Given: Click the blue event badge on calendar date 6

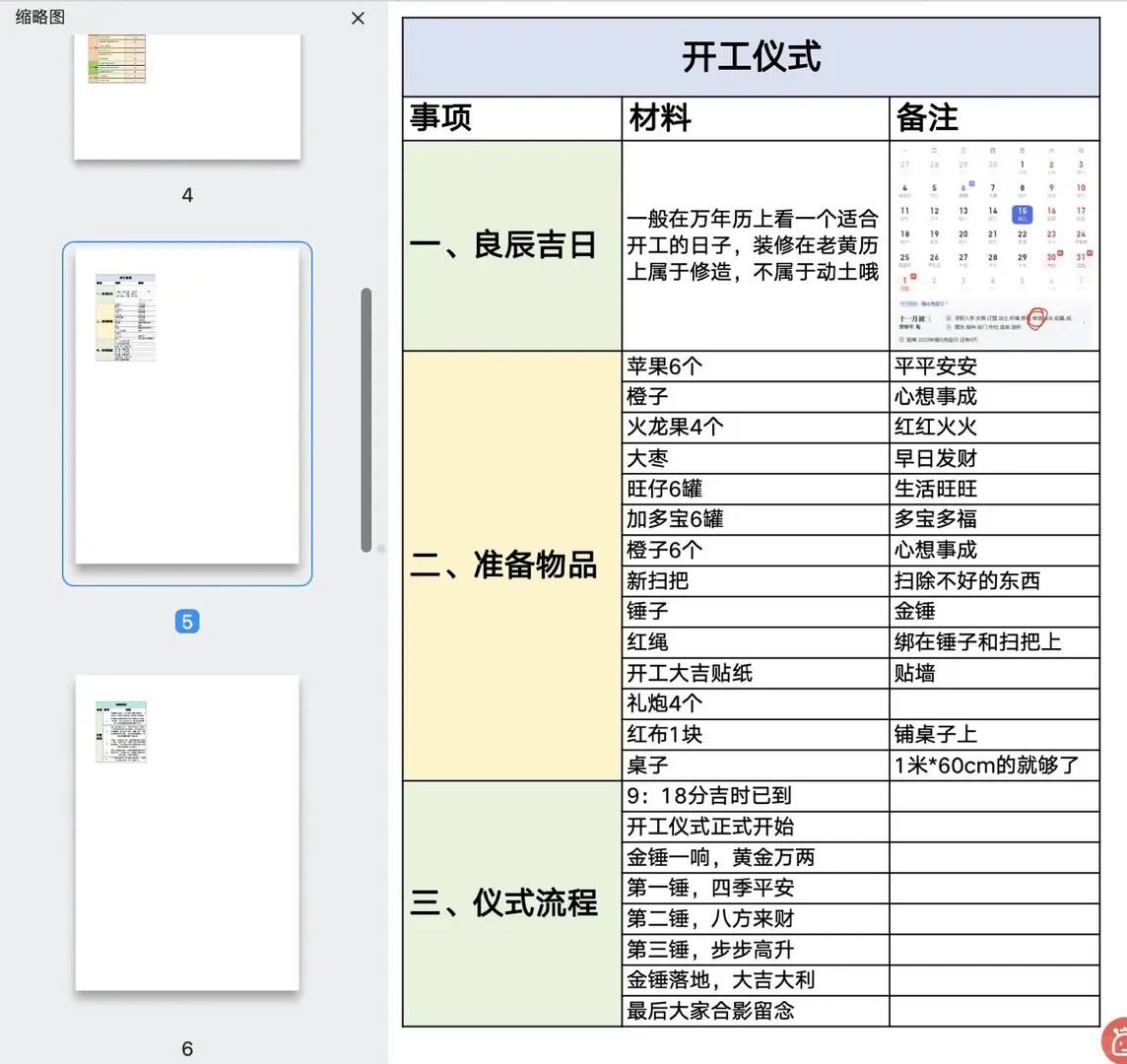Looking at the screenshot, I should coord(971,183).
